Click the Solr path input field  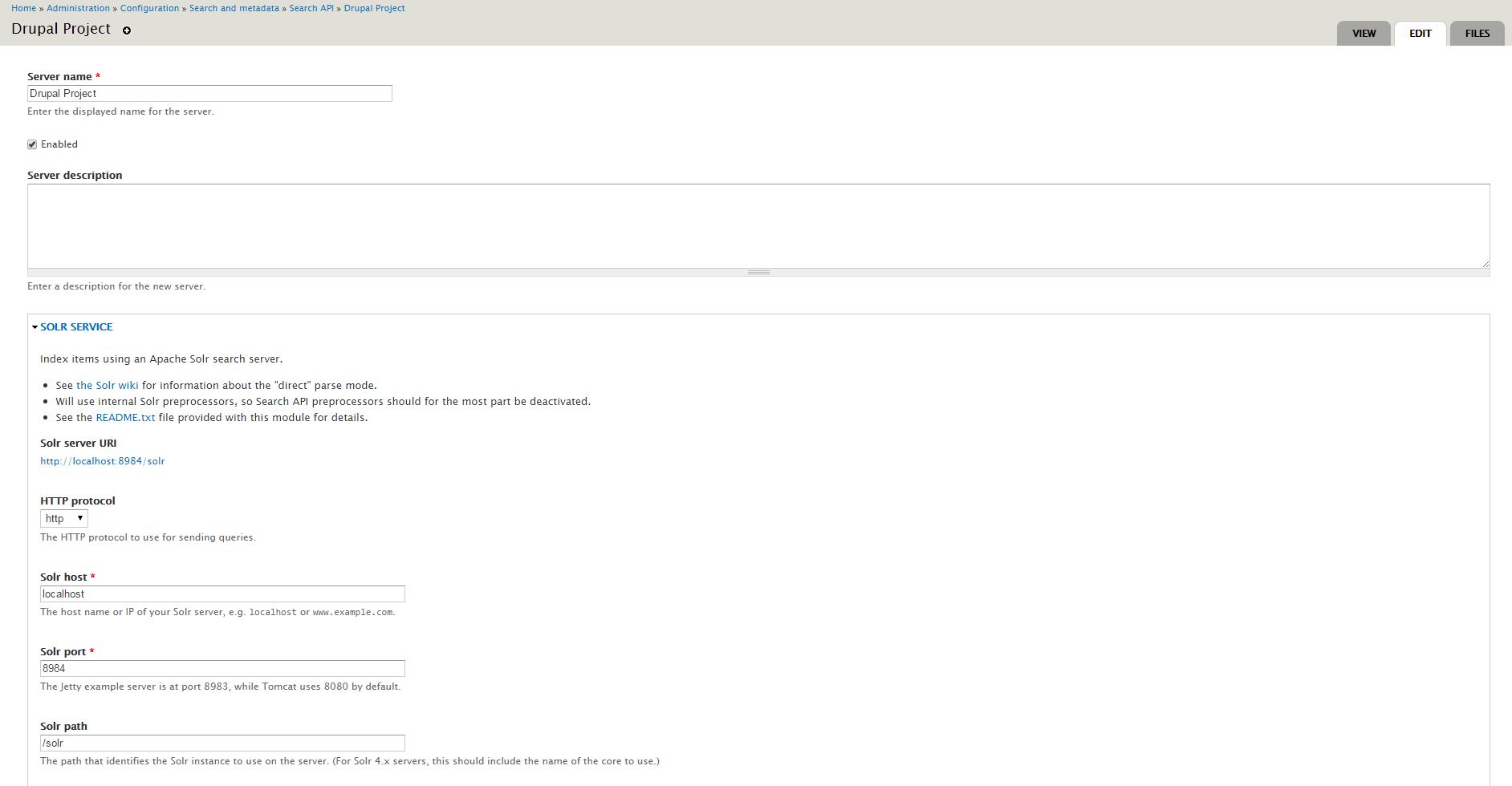point(222,743)
